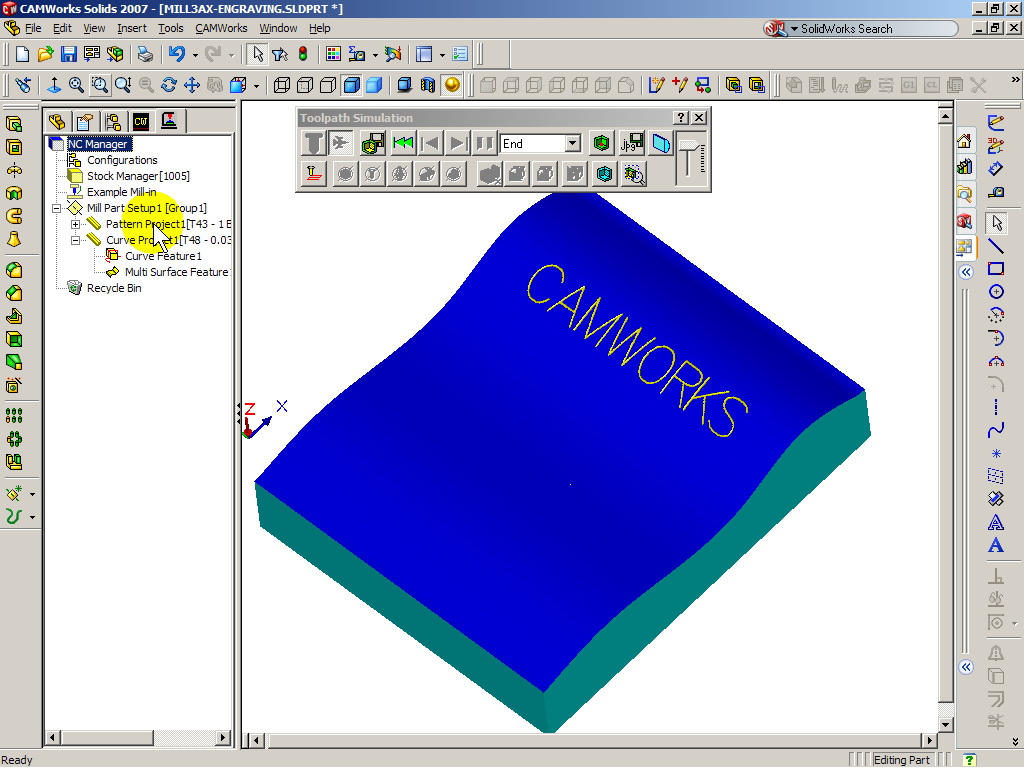This screenshot has height=768, width=1024.
Task: Toggle Shadows in Shaded Mode
Action: coord(404,85)
